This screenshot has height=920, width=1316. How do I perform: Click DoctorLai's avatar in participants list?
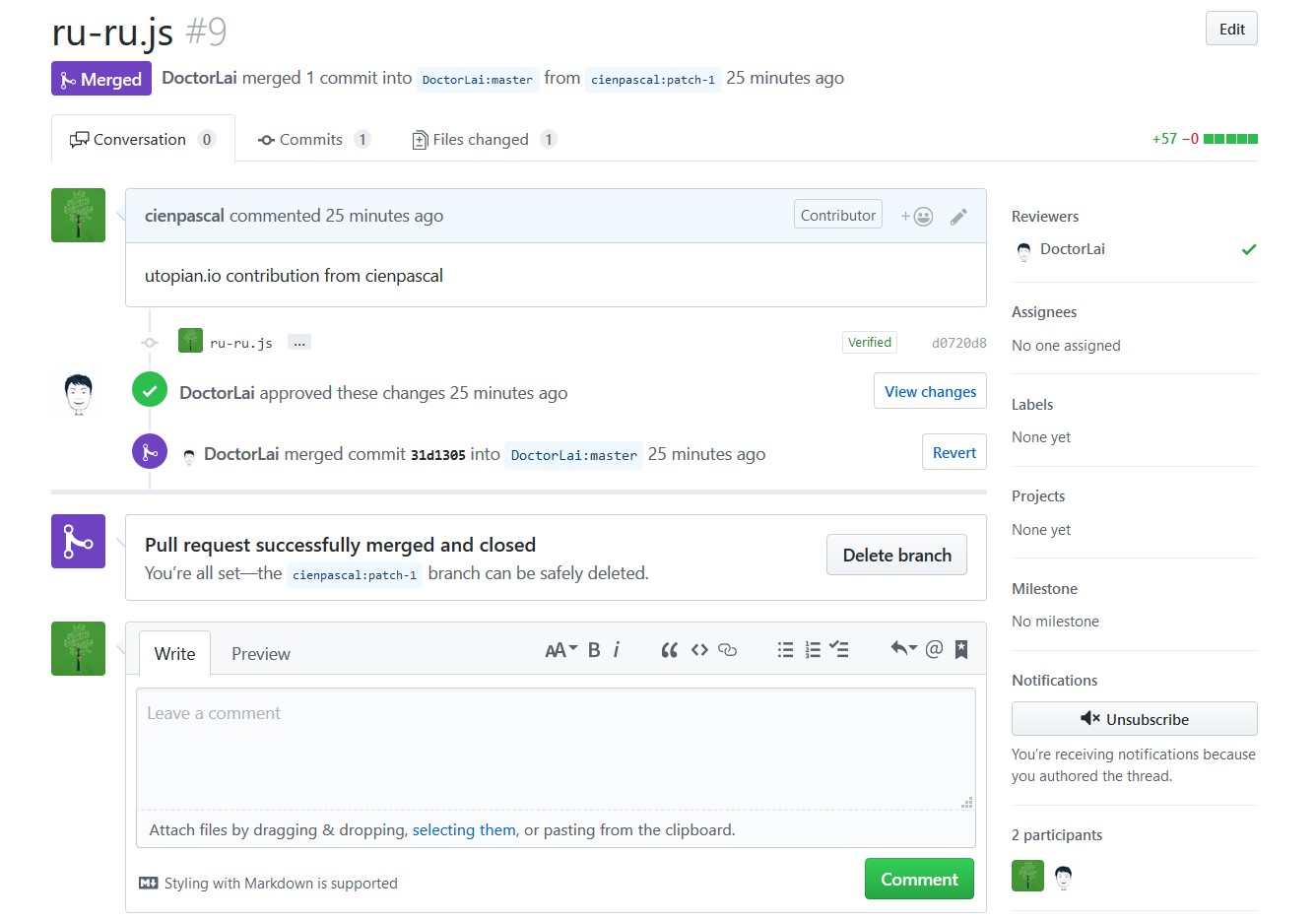(x=1064, y=876)
